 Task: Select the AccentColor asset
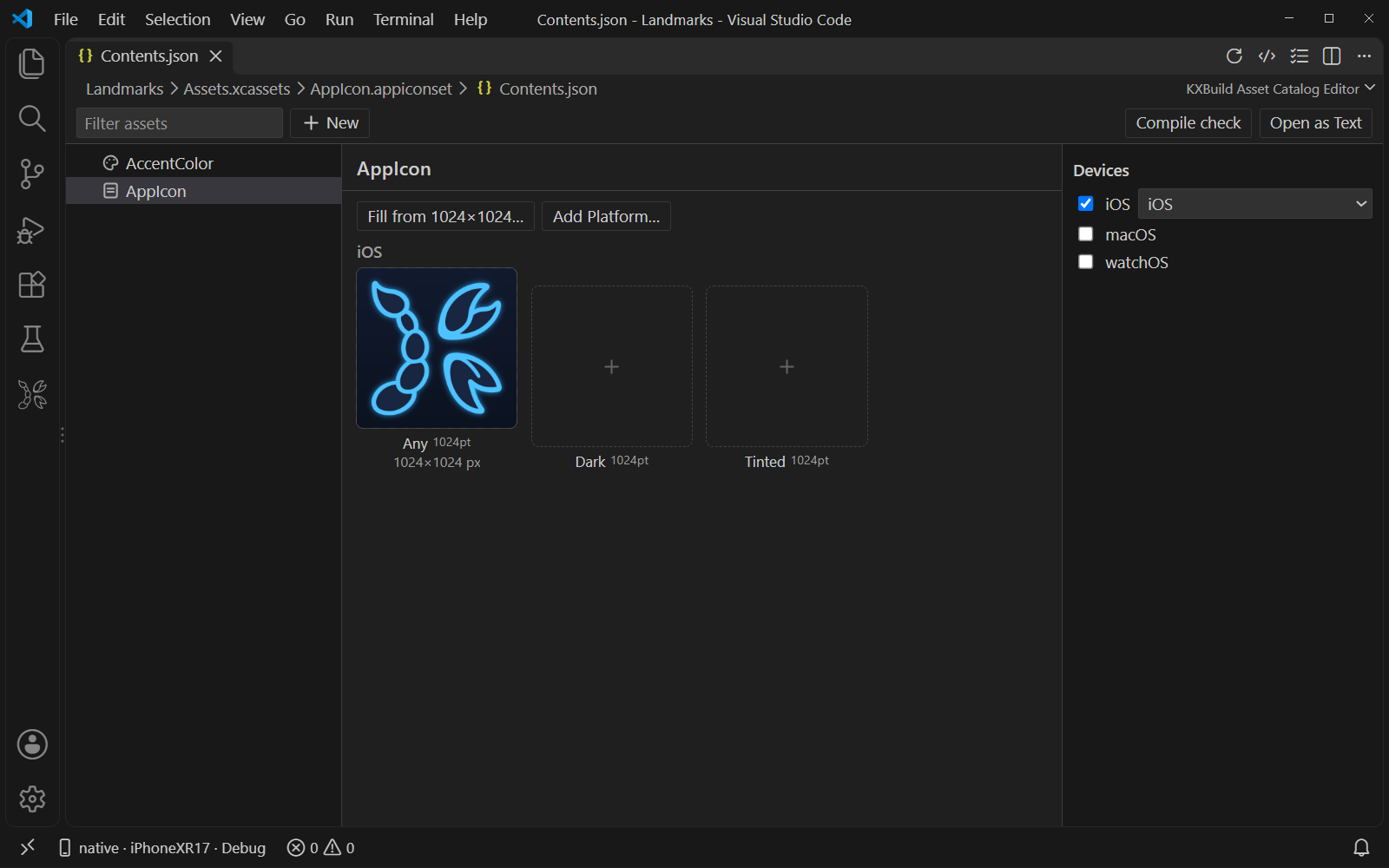204,163
